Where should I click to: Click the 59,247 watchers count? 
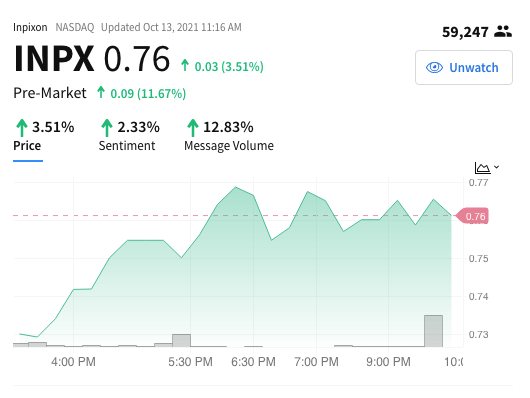[x=465, y=32]
